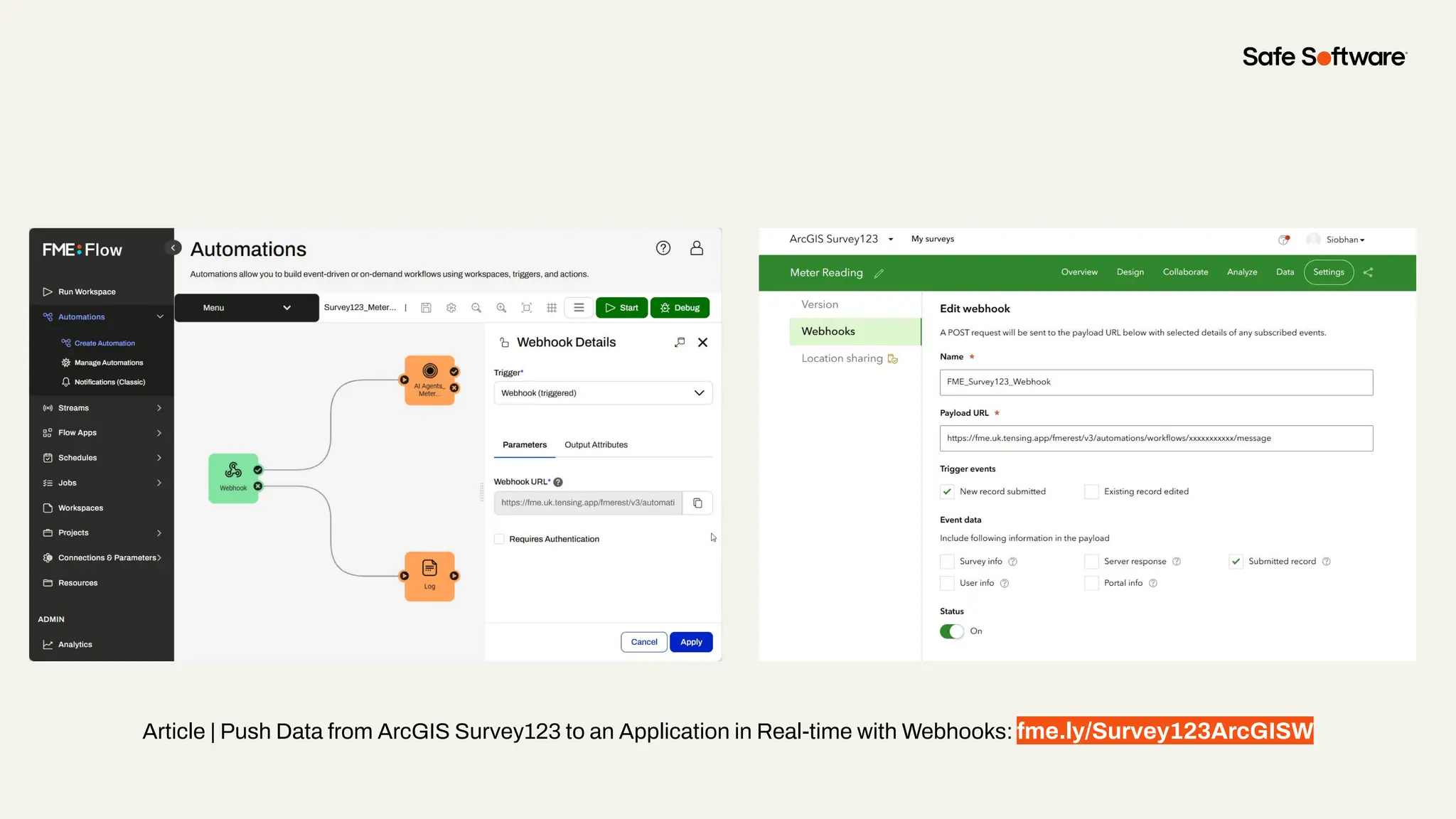The height and width of the screenshot is (819, 1456).
Task: Click the zoom out magnifier icon
Action: pos(476,308)
